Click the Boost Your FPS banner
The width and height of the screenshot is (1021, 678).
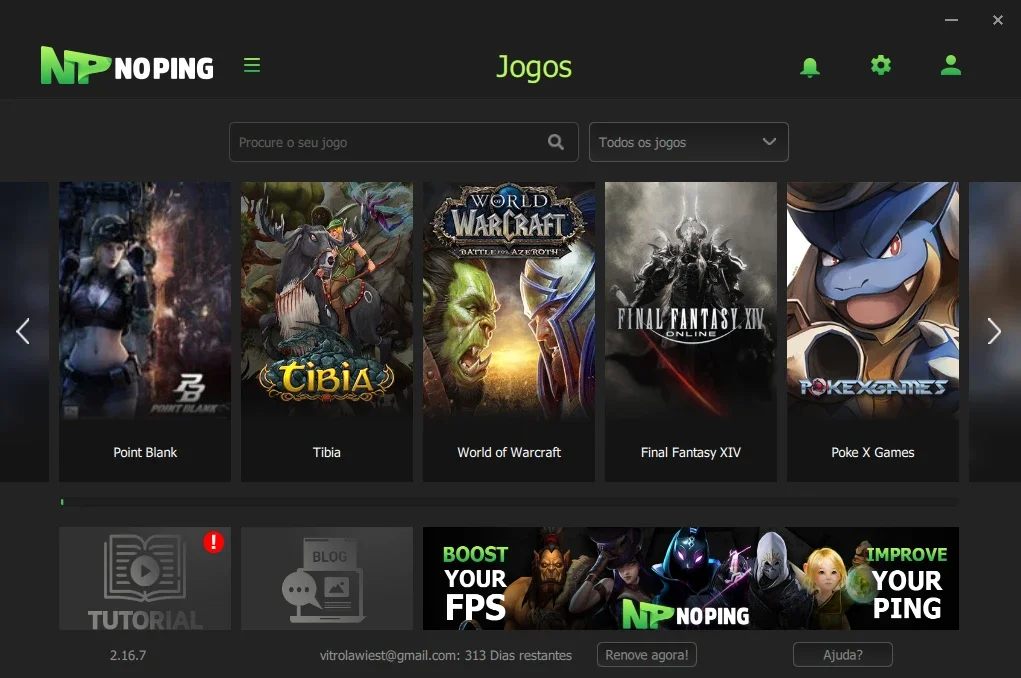[691, 578]
